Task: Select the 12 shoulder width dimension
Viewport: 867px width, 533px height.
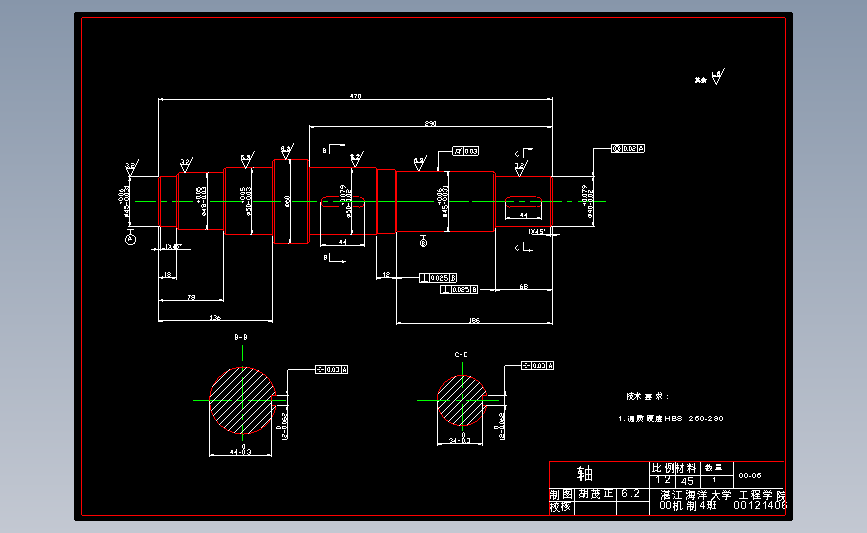Action: [386, 274]
